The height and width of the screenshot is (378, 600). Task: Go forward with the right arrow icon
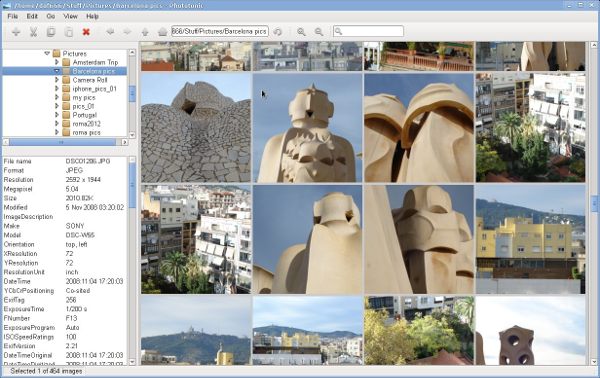coord(127,32)
